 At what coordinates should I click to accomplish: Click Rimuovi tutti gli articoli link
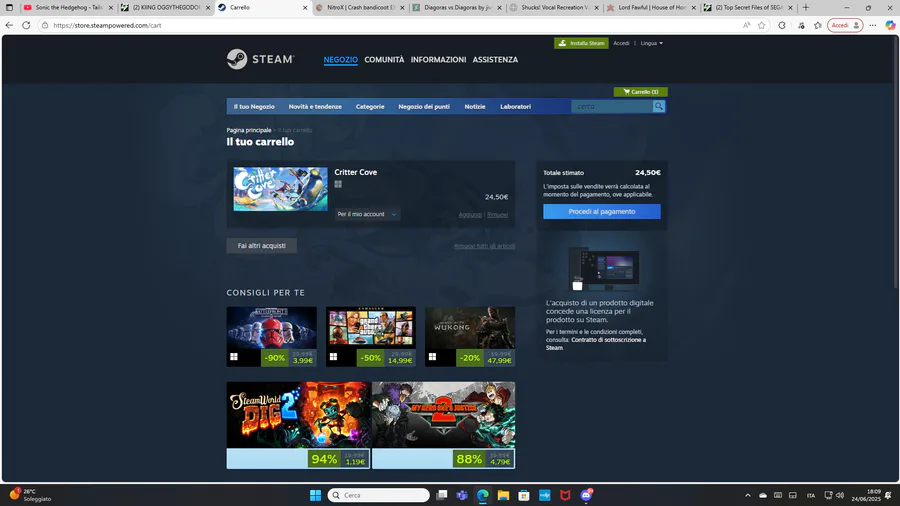click(484, 246)
